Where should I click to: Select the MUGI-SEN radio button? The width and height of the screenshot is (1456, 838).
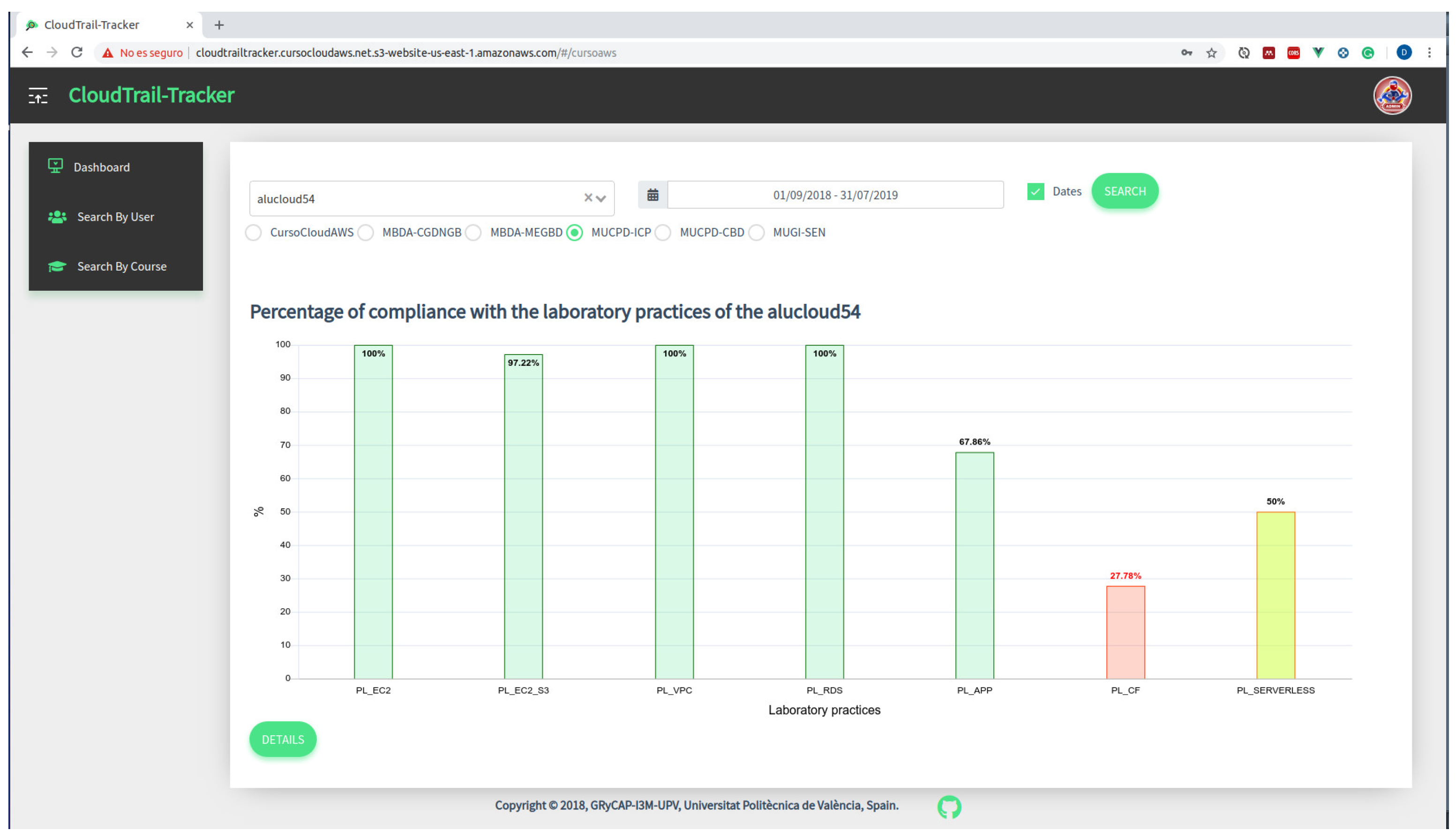(756, 233)
